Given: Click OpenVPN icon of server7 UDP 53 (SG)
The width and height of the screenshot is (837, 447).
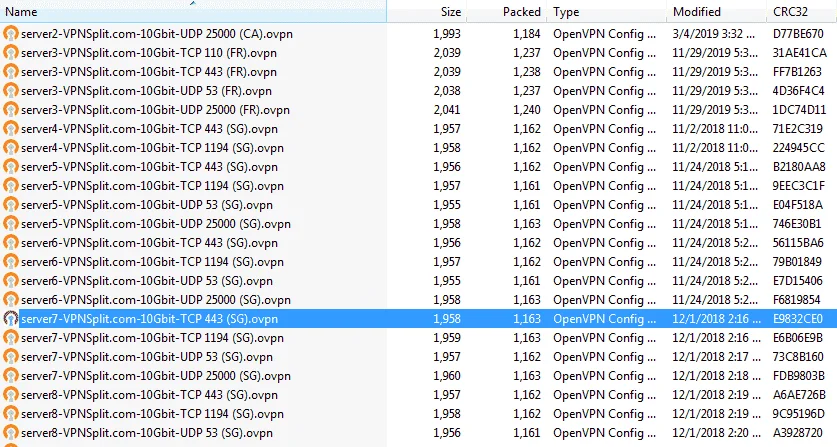Looking at the screenshot, I should (x=11, y=357).
